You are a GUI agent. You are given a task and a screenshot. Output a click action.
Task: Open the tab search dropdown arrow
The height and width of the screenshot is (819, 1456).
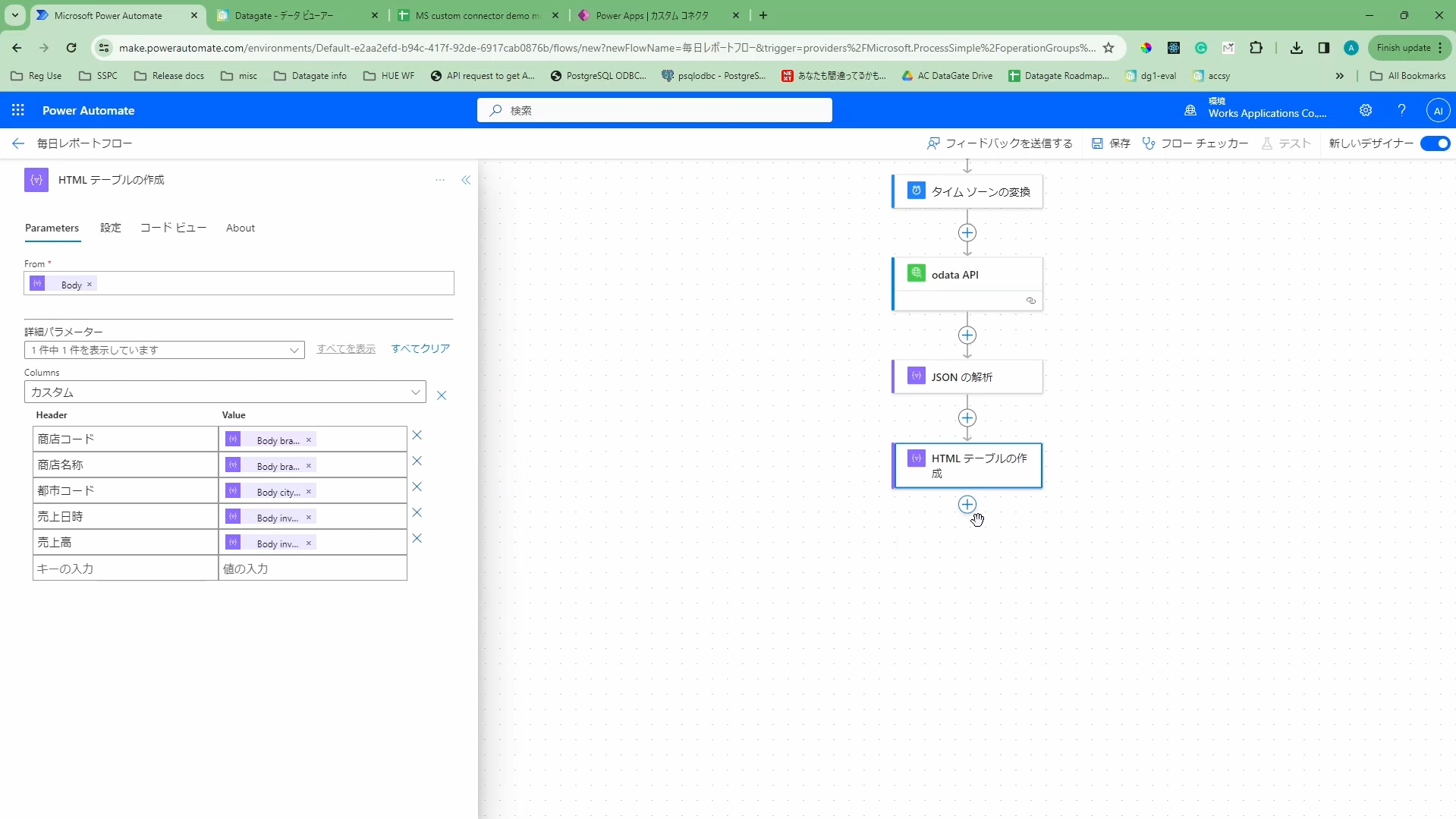point(15,15)
